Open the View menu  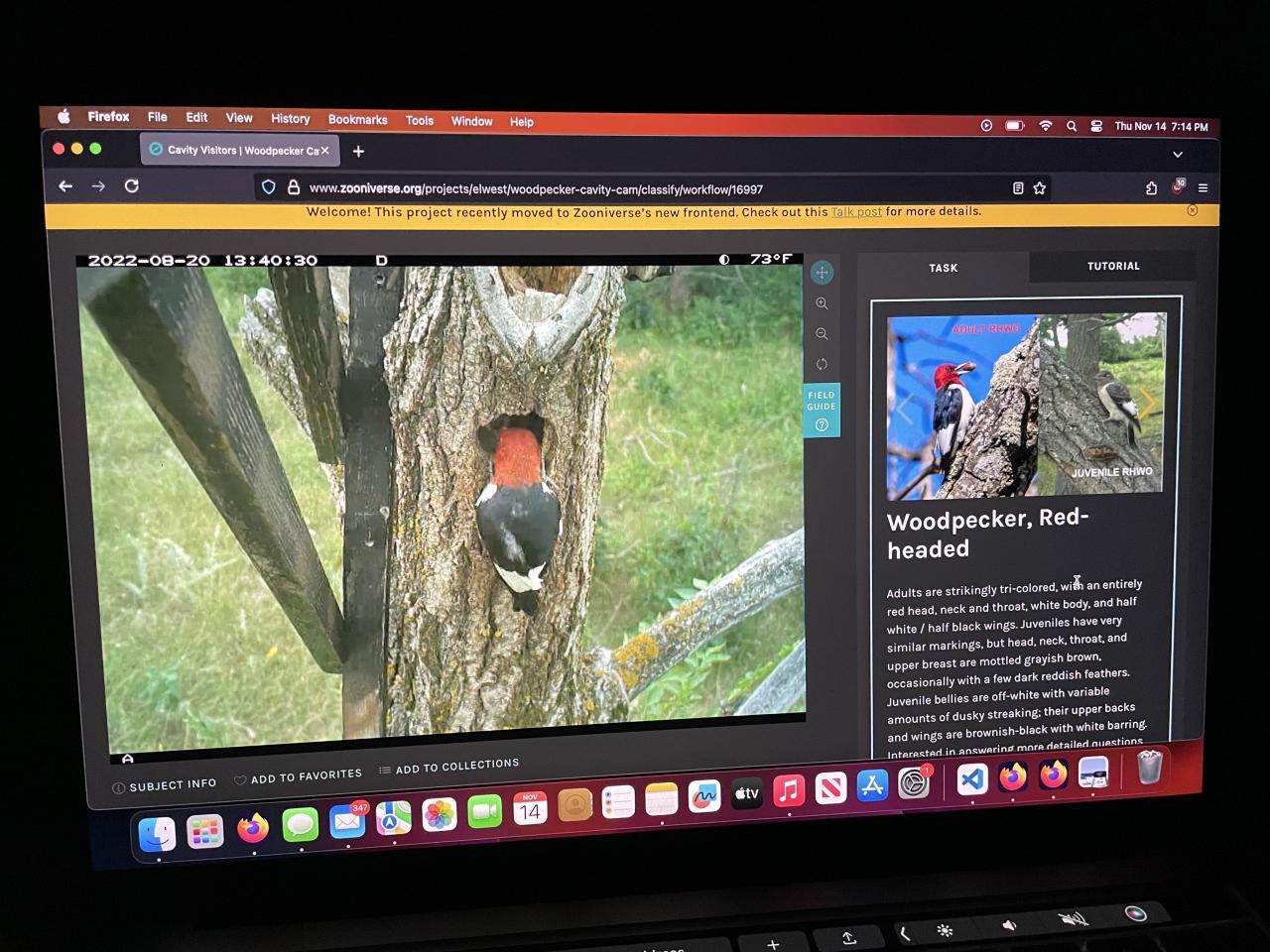[x=238, y=117]
